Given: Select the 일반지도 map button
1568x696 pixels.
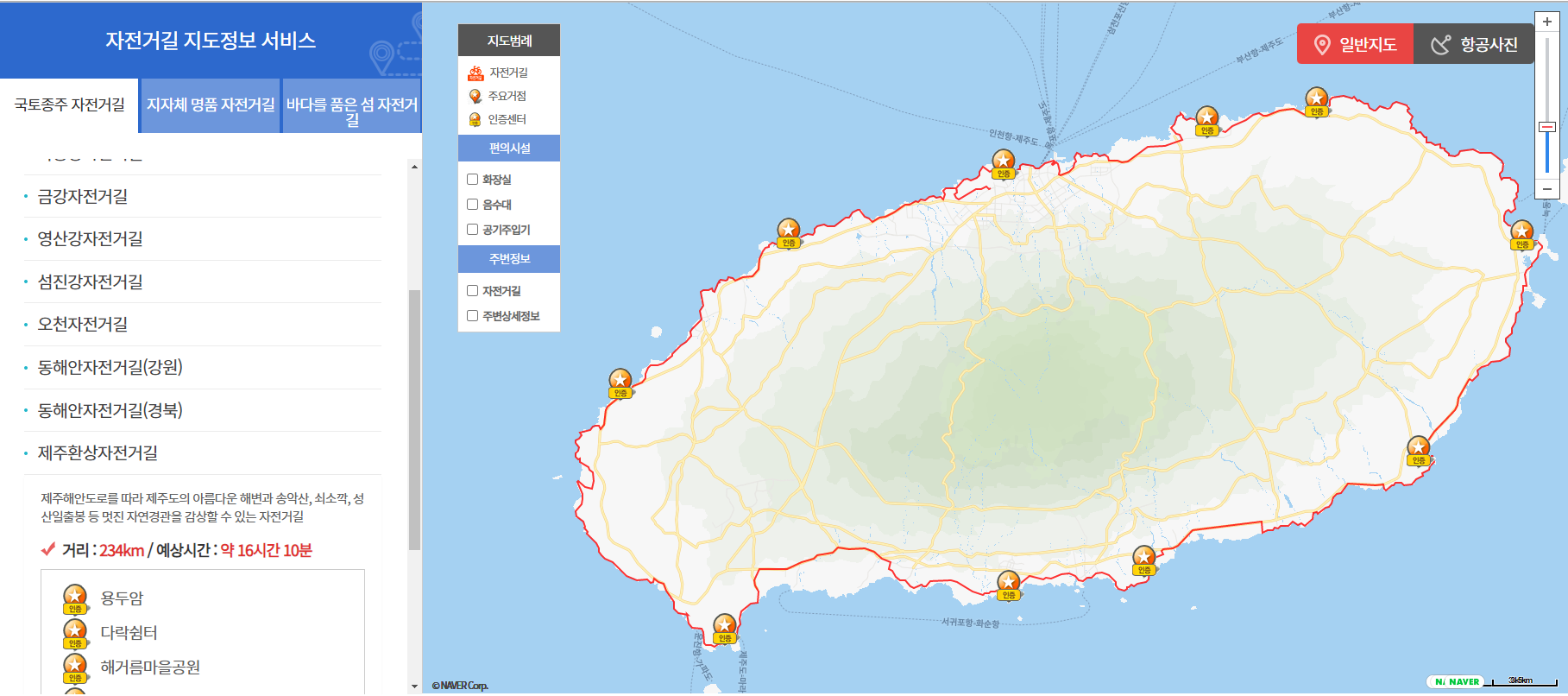Looking at the screenshot, I should [1355, 44].
